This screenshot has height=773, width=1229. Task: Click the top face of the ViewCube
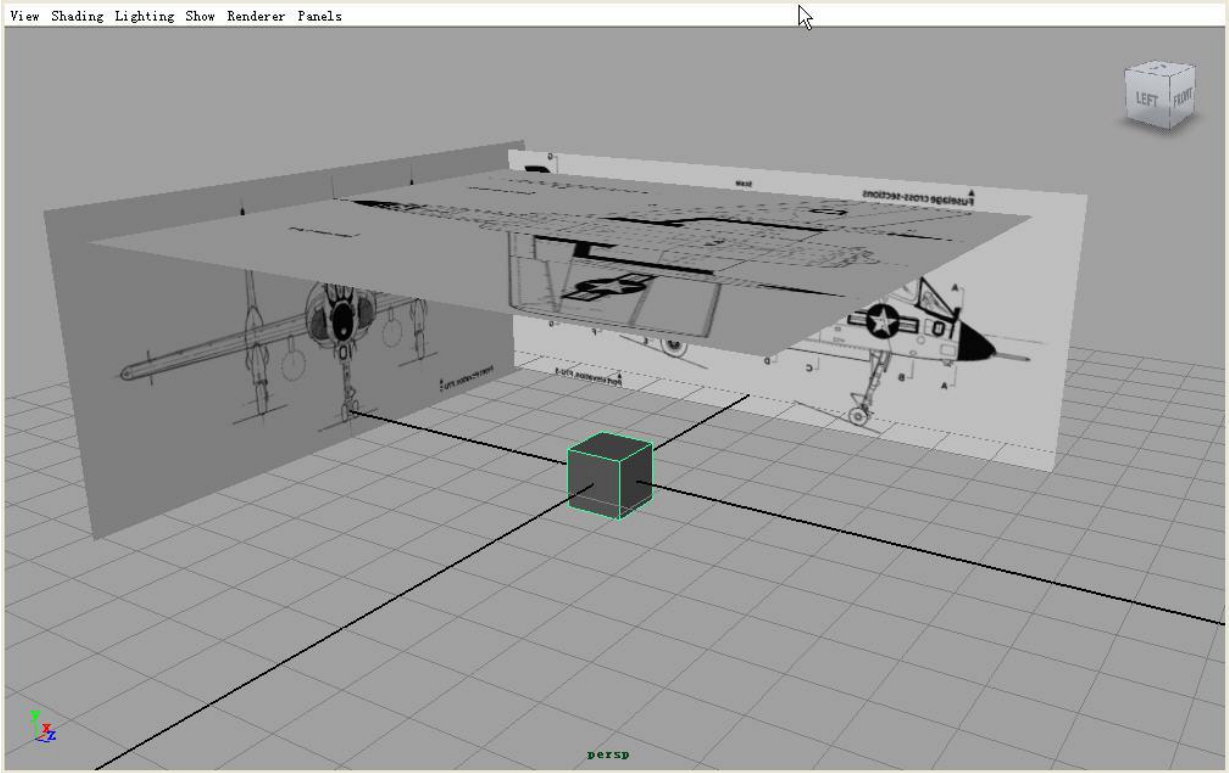click(1160, 69)
